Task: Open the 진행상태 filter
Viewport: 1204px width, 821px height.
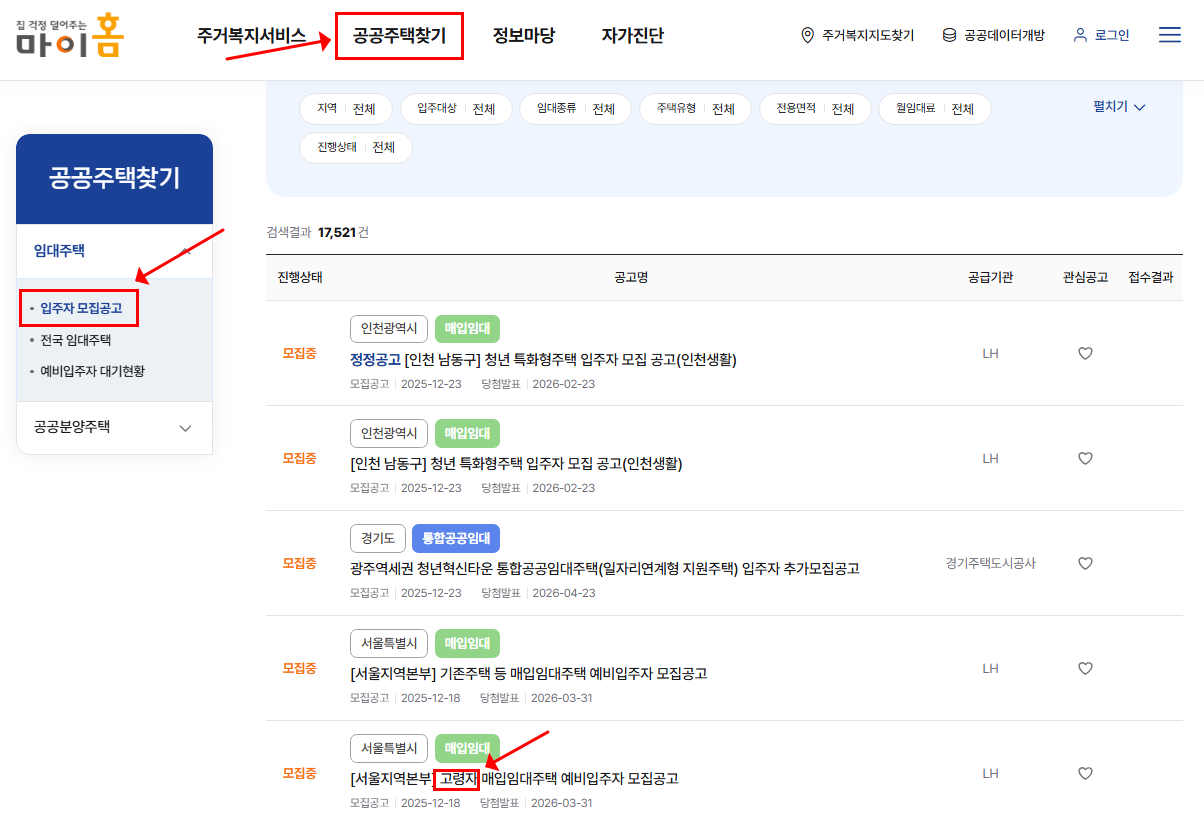Action: coord(356,147)
